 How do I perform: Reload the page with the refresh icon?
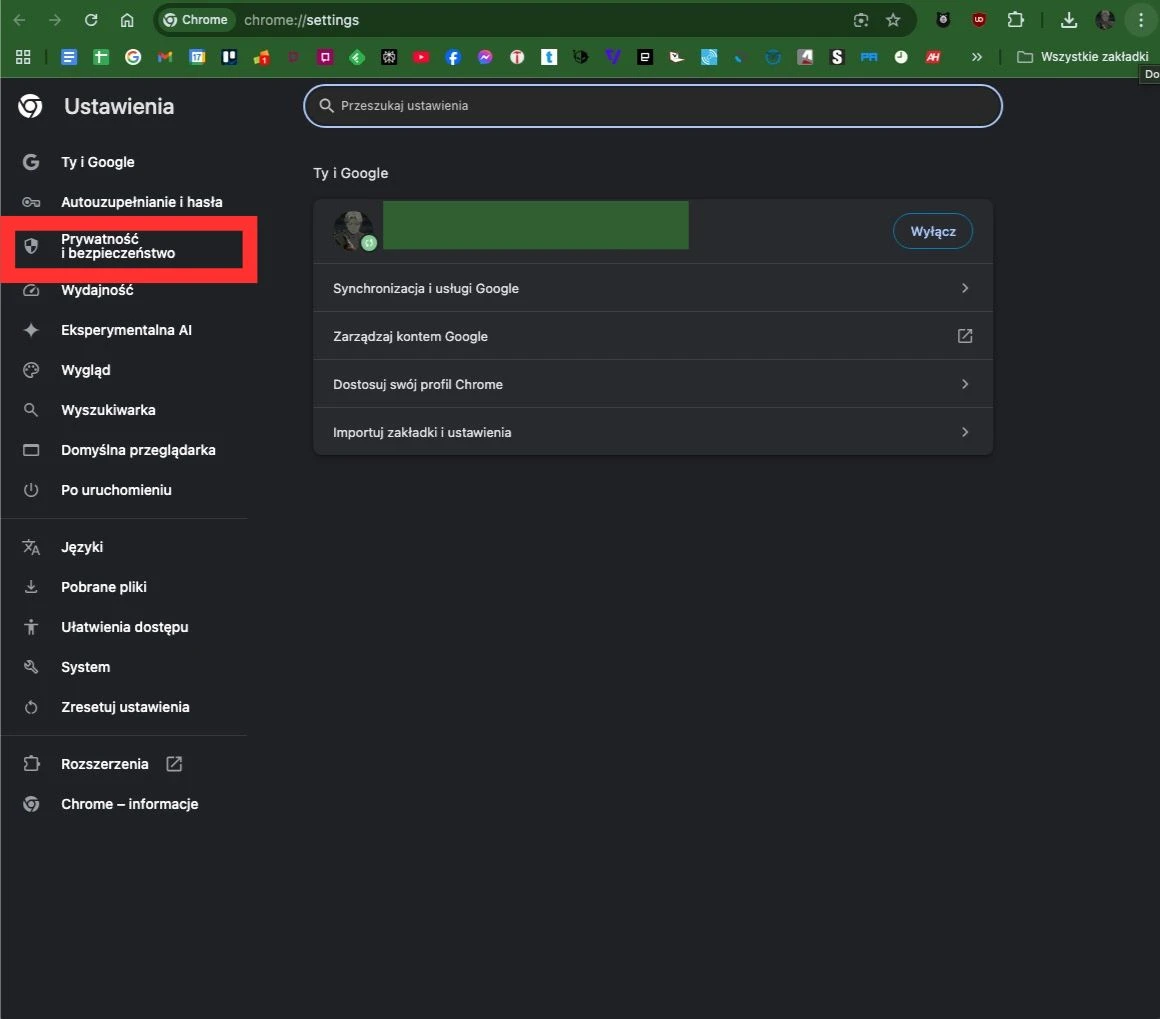(x=91, y=20)
